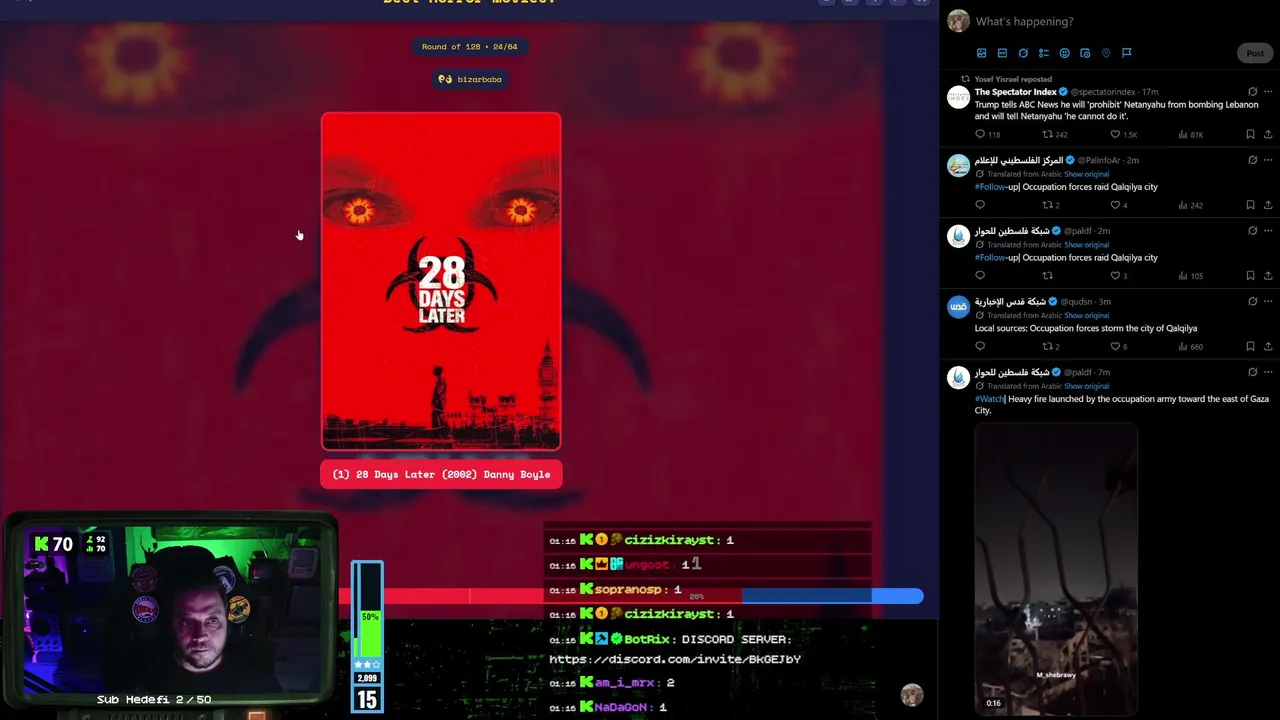Click the red-blue vote progress bar
Viewport: 1280px width, 720px height.
tap(631, 596)
